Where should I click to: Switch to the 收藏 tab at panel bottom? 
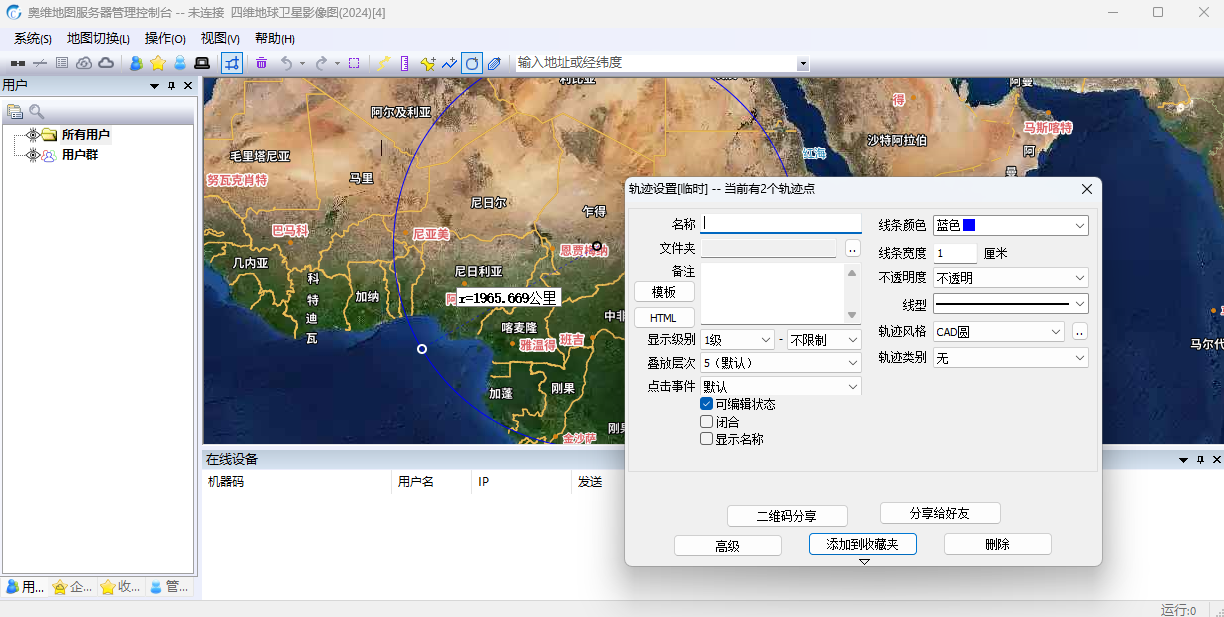(x=121, y=587)
